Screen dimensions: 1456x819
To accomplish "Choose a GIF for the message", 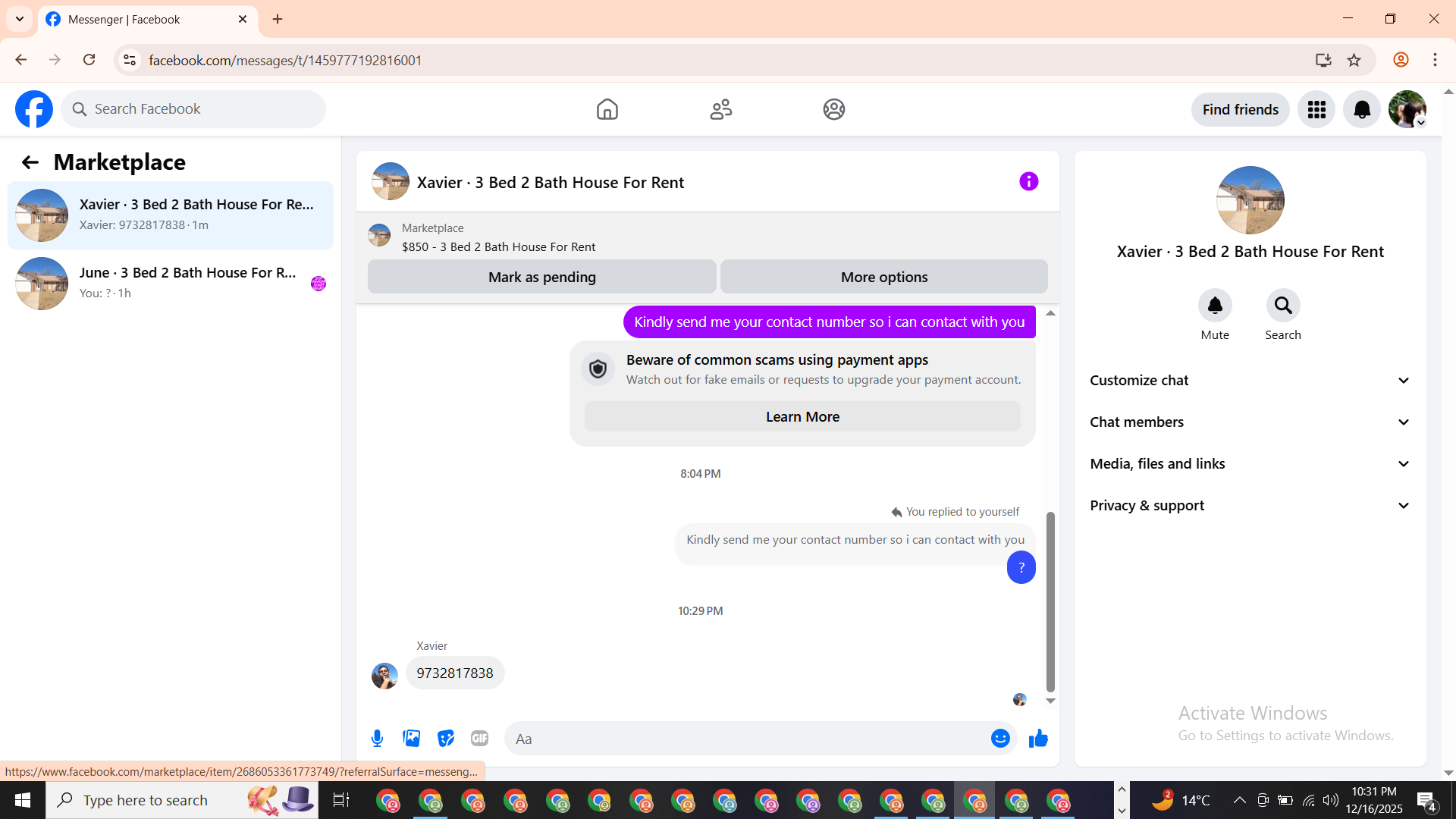I will 479,739.
